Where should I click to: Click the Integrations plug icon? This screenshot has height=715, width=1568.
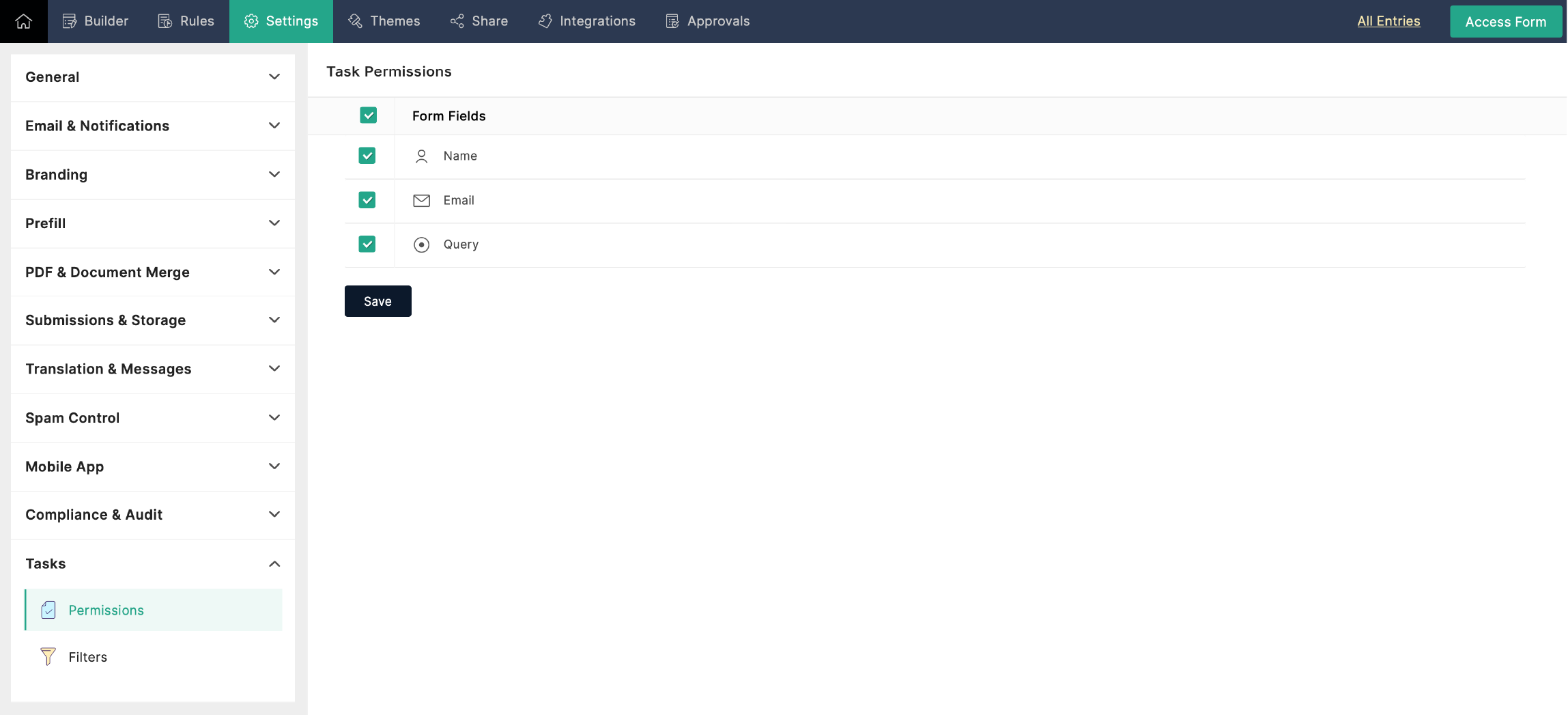(545, 21)
